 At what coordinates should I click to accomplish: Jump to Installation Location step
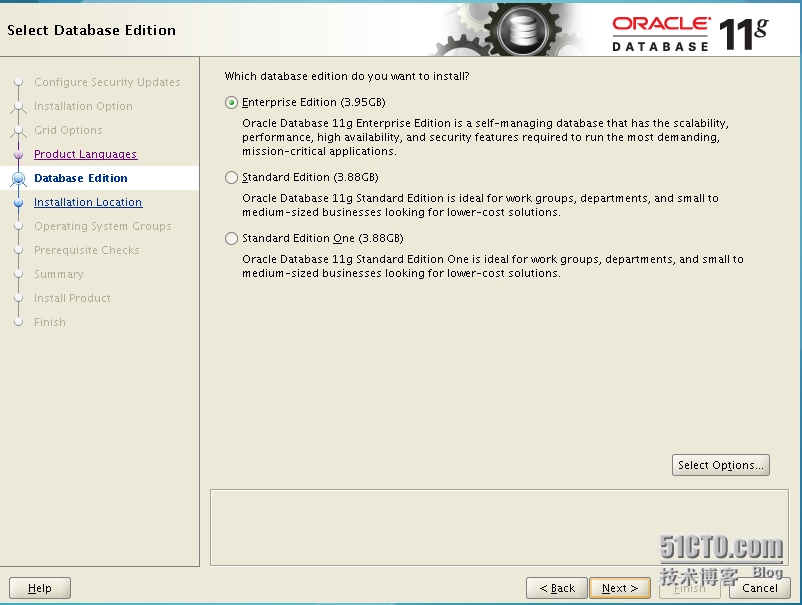[88, 202]
